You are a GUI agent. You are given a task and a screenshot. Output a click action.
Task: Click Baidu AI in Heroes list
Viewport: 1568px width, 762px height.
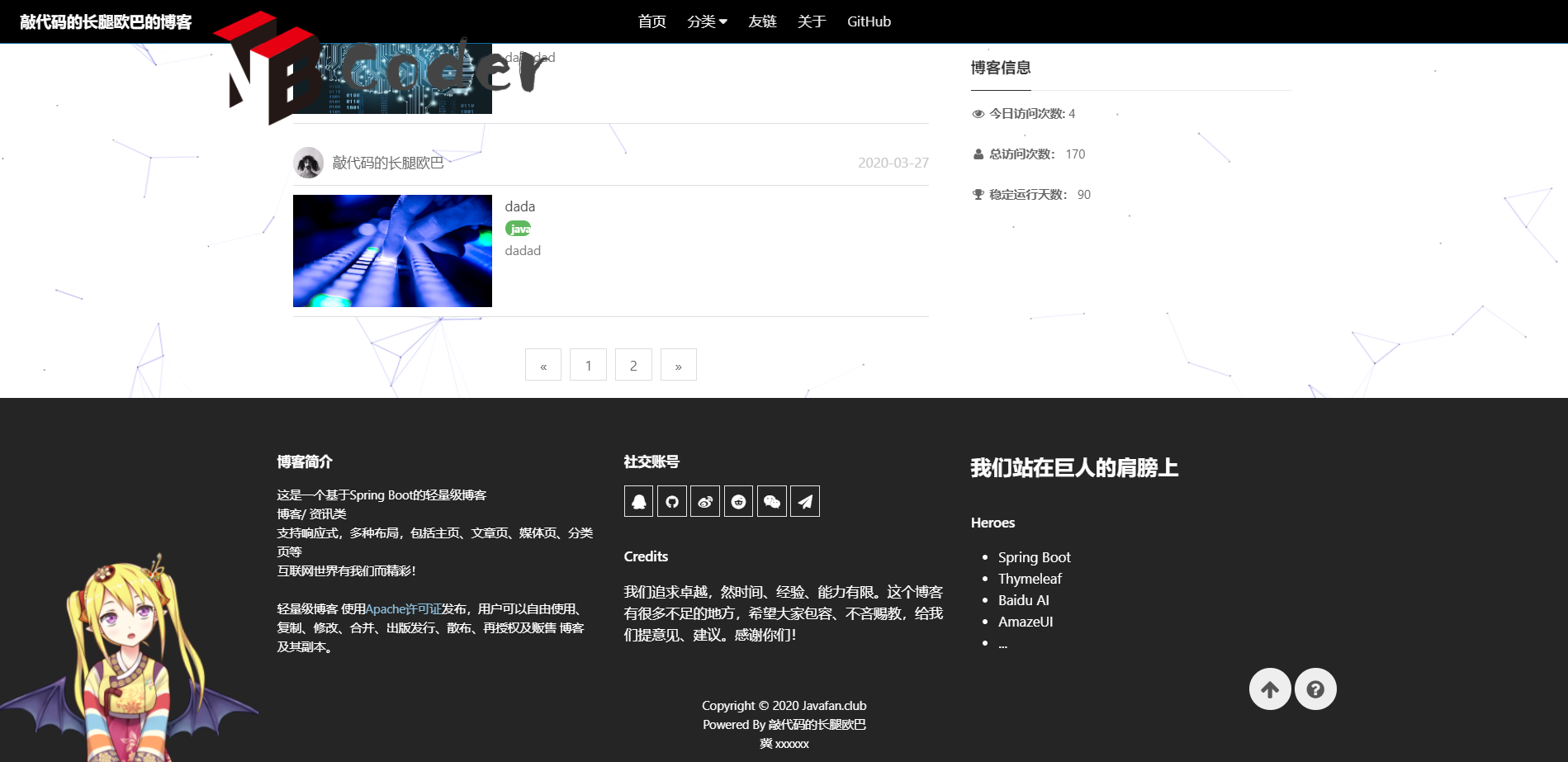click(1024, 600)
